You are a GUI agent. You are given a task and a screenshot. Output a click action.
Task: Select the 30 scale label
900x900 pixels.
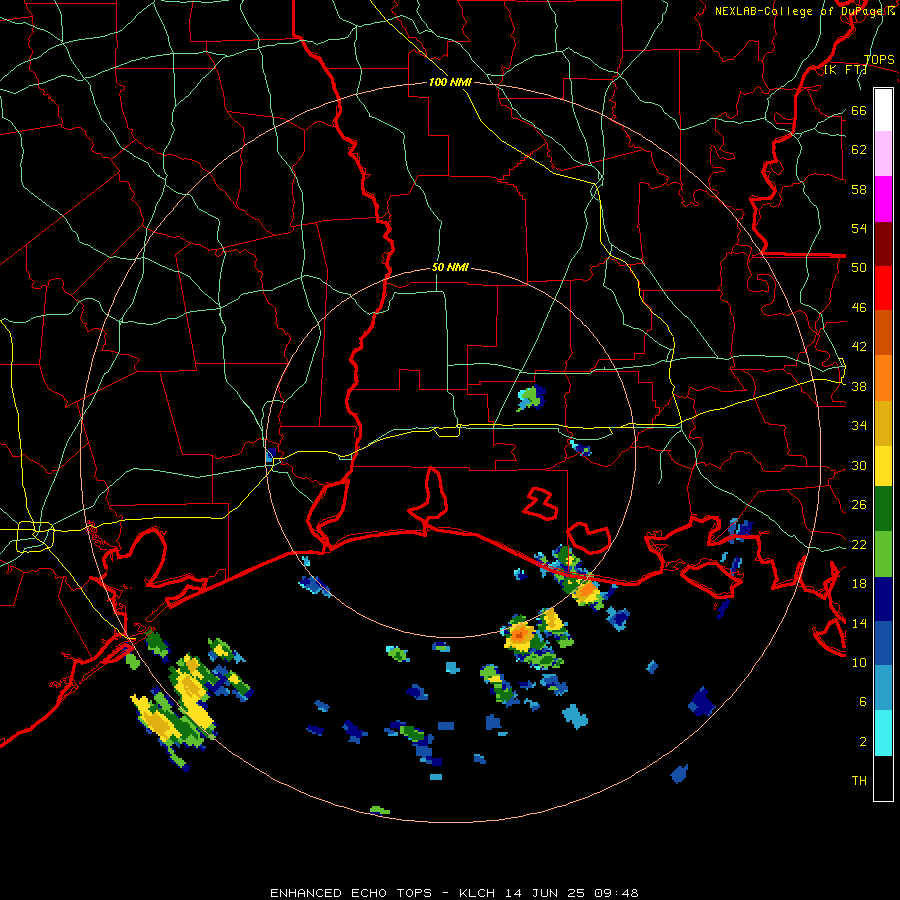point(859,465)
